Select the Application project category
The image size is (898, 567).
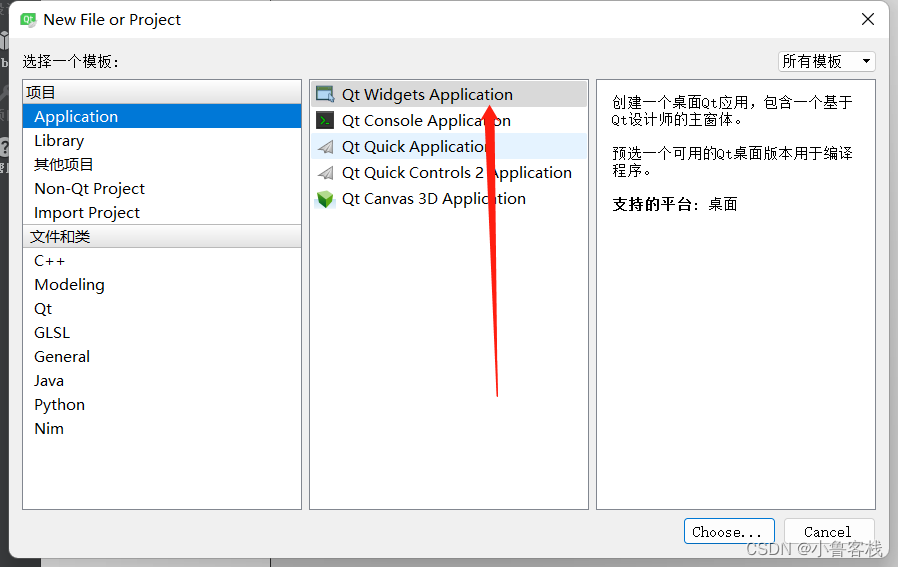click(x=162, y=116)
